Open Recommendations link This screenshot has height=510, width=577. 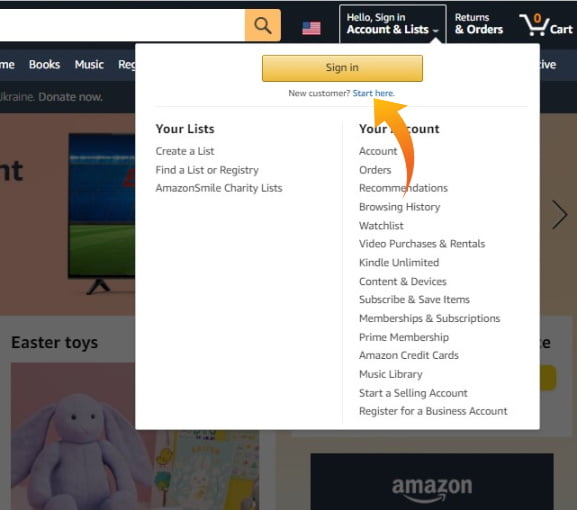point(403,188)
